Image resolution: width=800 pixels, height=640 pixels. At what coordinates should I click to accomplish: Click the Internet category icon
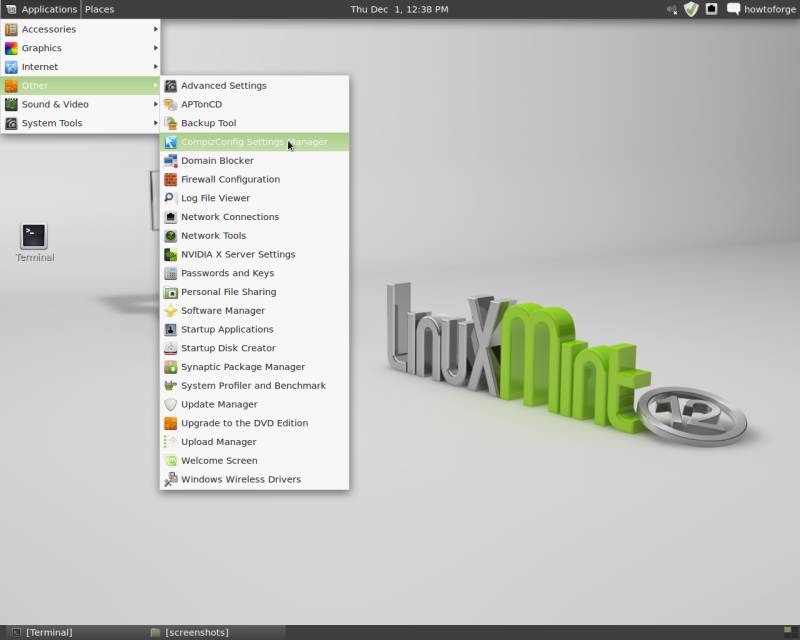11,67
